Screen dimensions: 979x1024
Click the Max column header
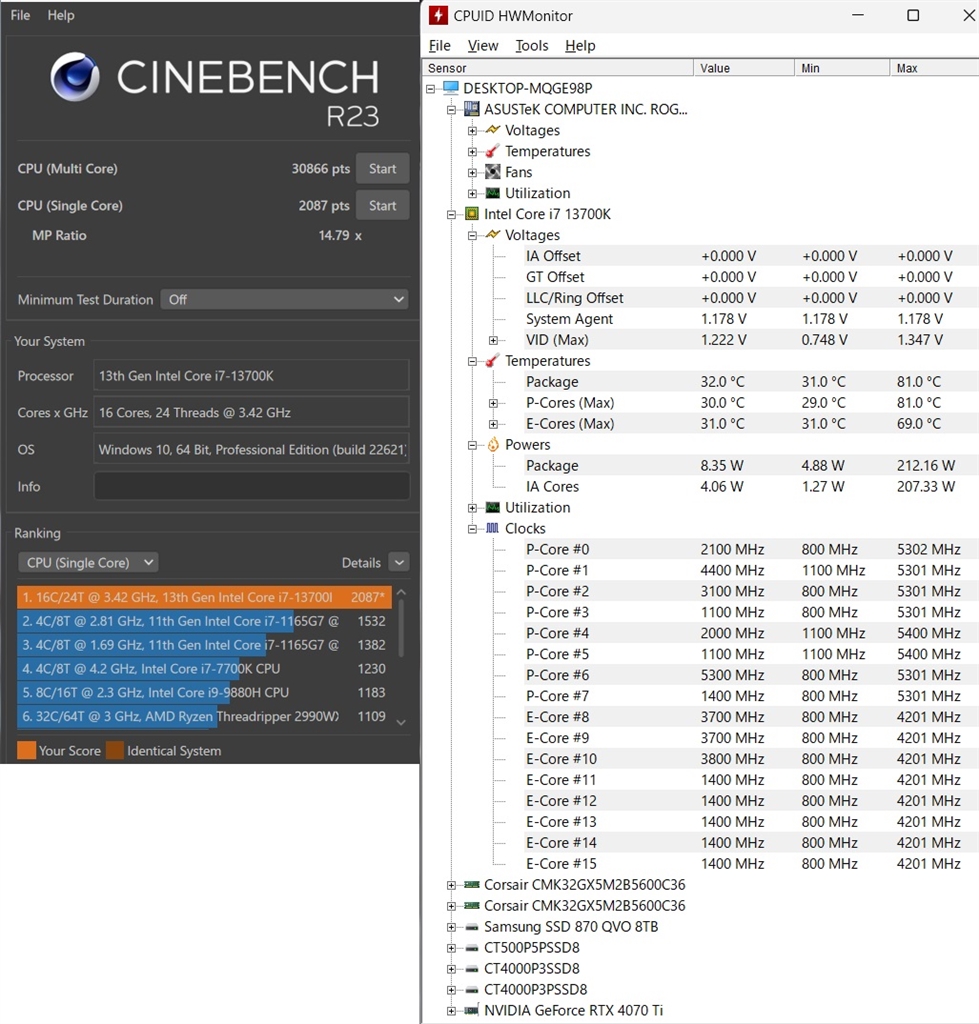[934, 68]
